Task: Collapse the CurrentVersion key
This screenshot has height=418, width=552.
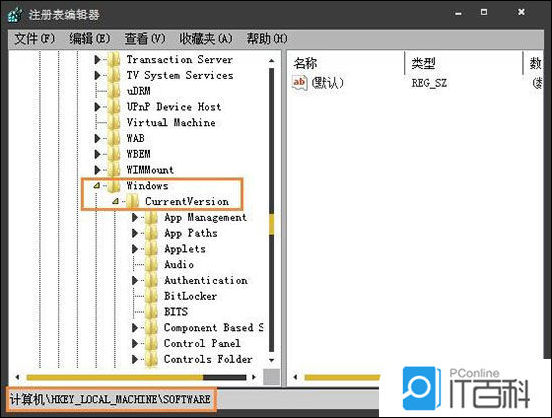Action: click(x=115, y=201)
